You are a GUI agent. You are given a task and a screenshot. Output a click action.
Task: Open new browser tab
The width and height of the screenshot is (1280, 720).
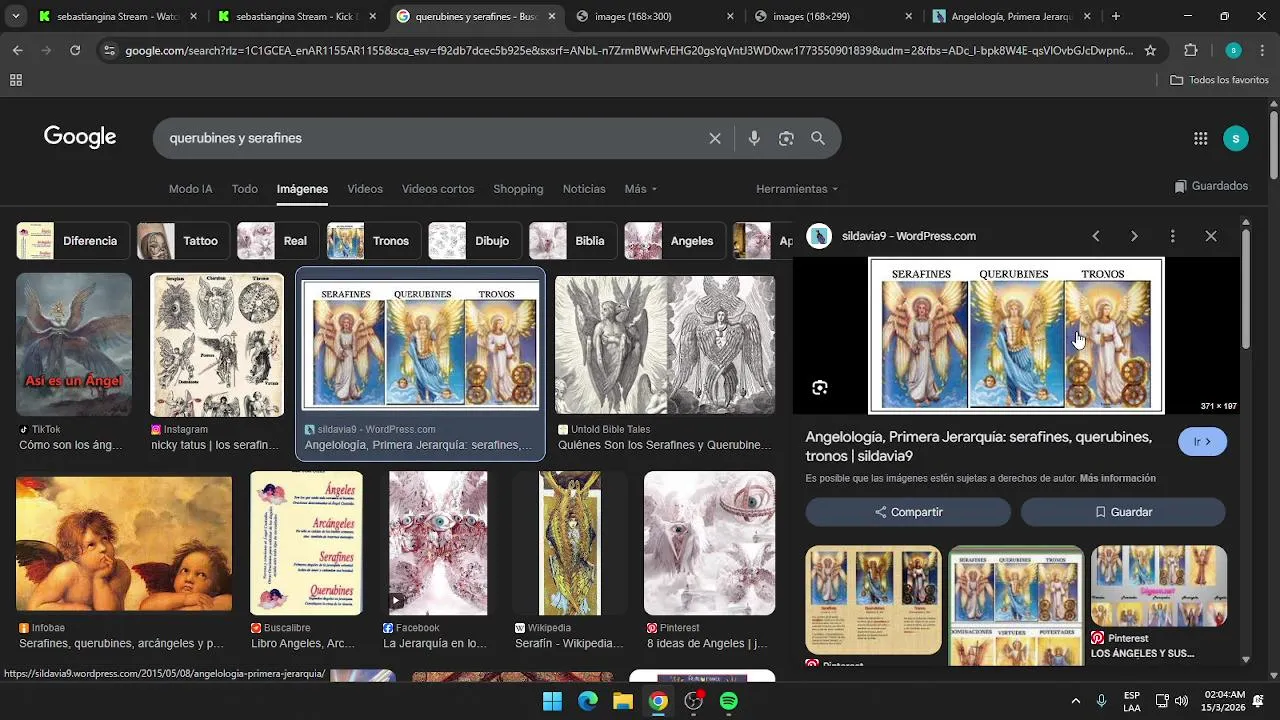pyautogui.click(x=1116, y=16)
